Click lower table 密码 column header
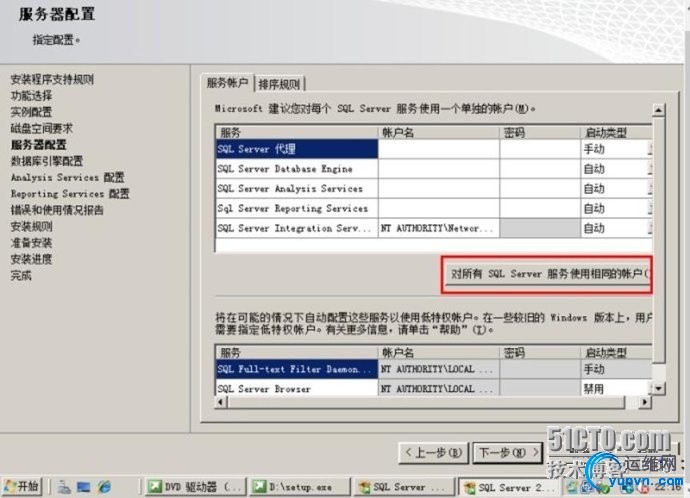Screen dimensions: 690x498 coord(540,352)
